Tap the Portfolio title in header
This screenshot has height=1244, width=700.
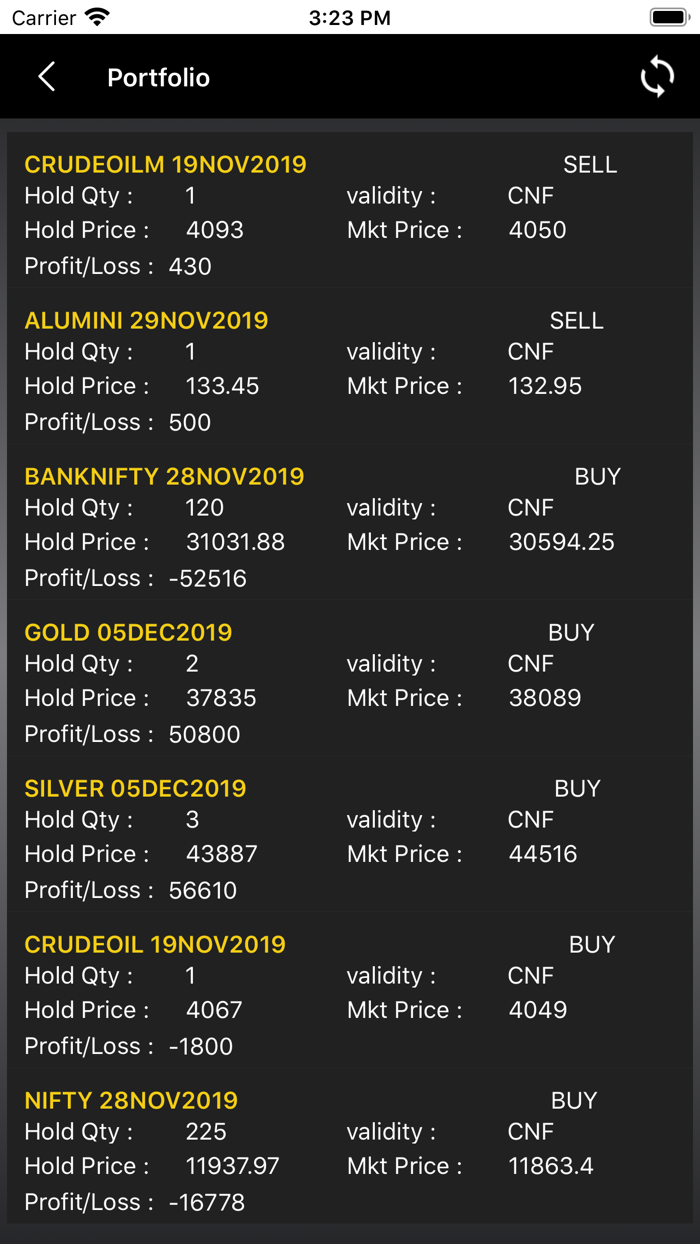click(158, 78)
